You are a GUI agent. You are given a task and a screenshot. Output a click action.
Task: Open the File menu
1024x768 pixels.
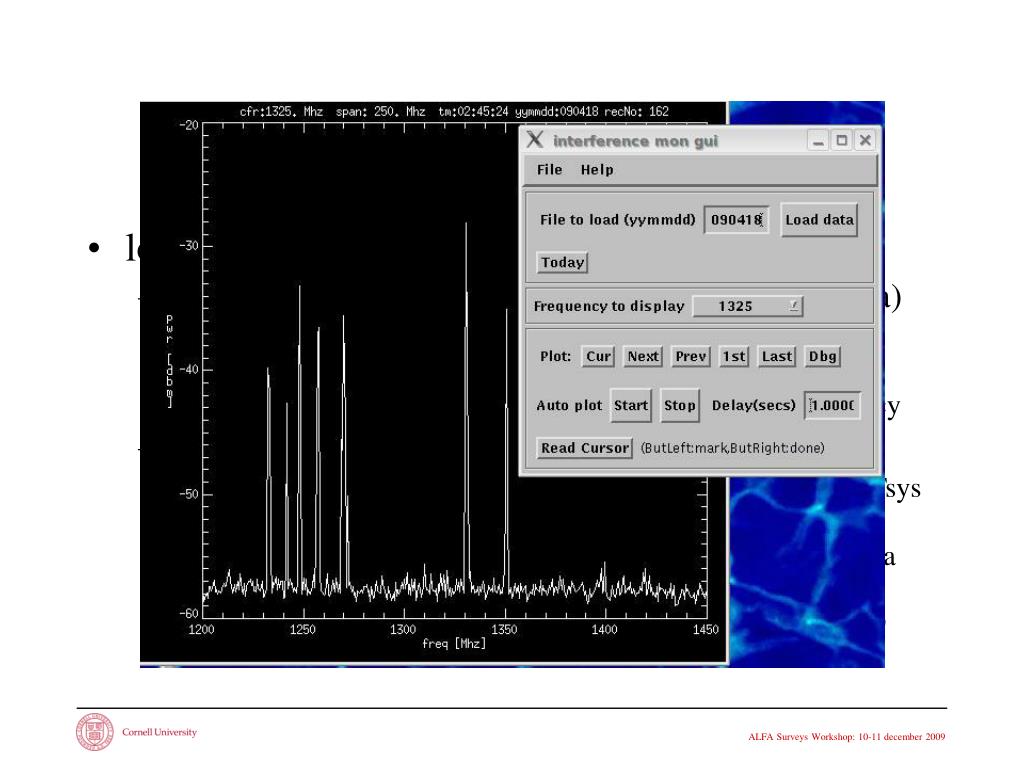(549, 170)
